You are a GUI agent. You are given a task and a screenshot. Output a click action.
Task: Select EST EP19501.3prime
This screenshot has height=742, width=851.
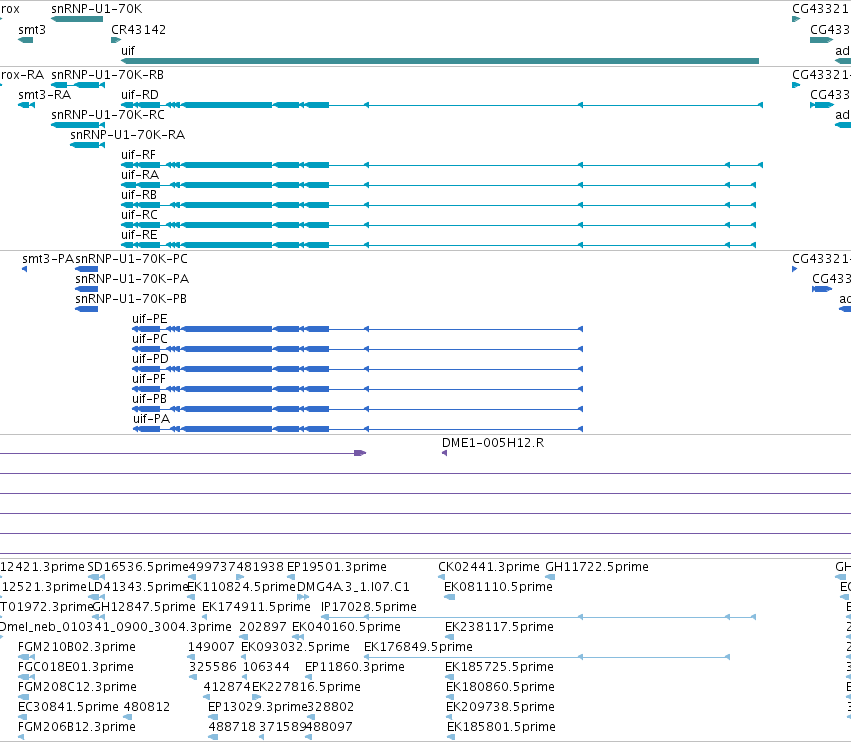291,577
